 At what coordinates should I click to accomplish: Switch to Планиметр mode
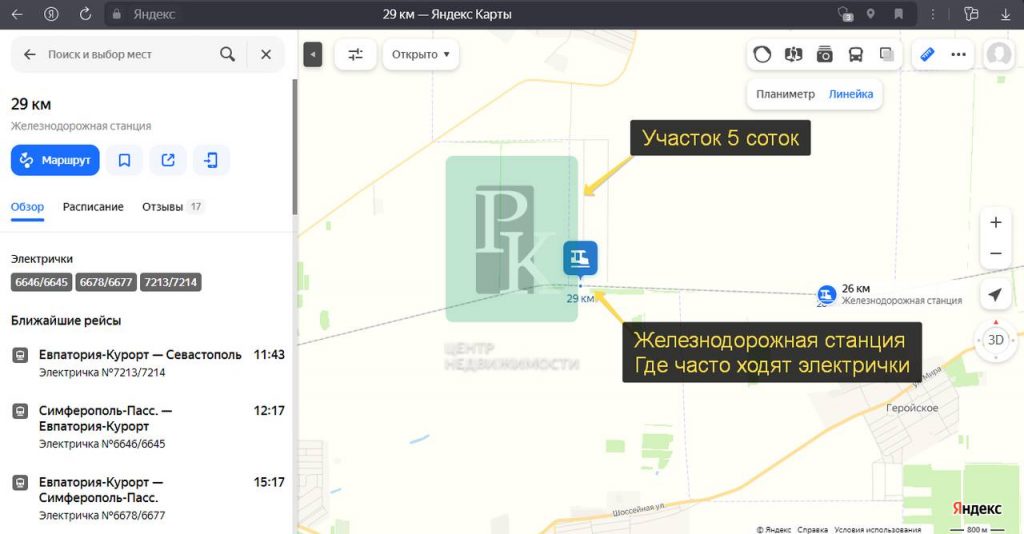tap(786, 94)
